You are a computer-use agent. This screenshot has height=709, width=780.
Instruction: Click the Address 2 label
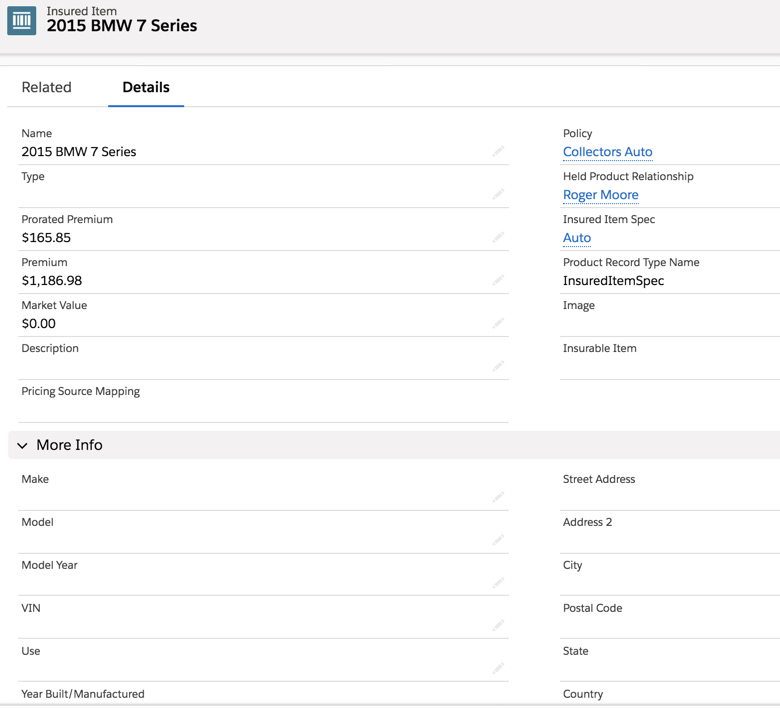click(x=587, y=522)
